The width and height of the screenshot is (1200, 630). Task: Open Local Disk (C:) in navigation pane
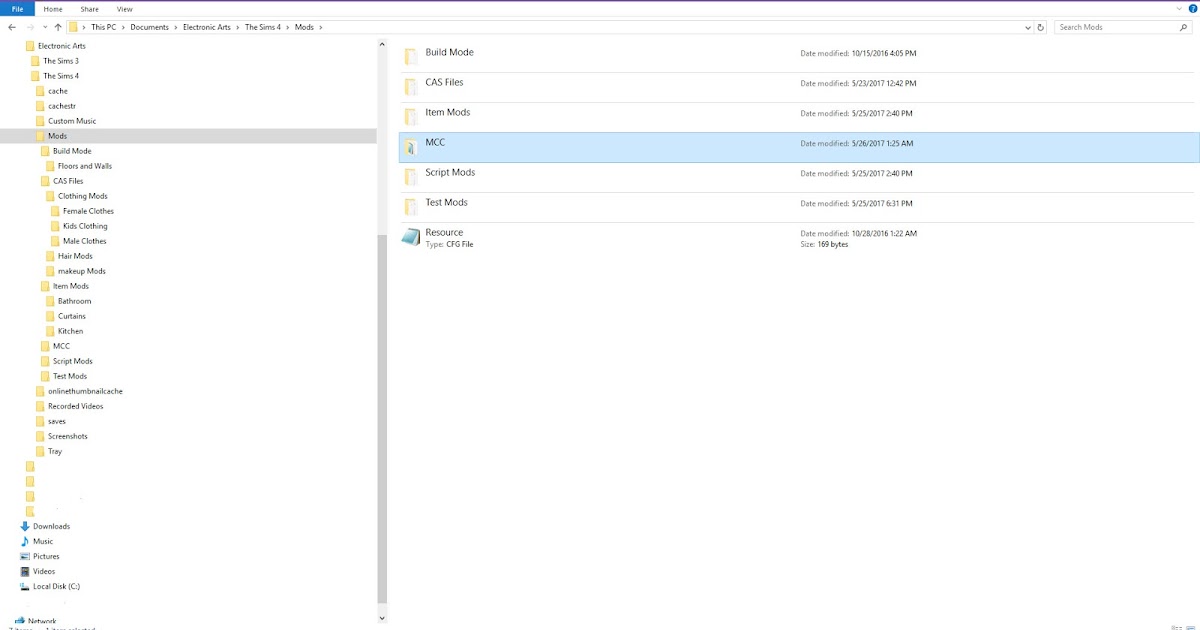[x=56, y=586]
